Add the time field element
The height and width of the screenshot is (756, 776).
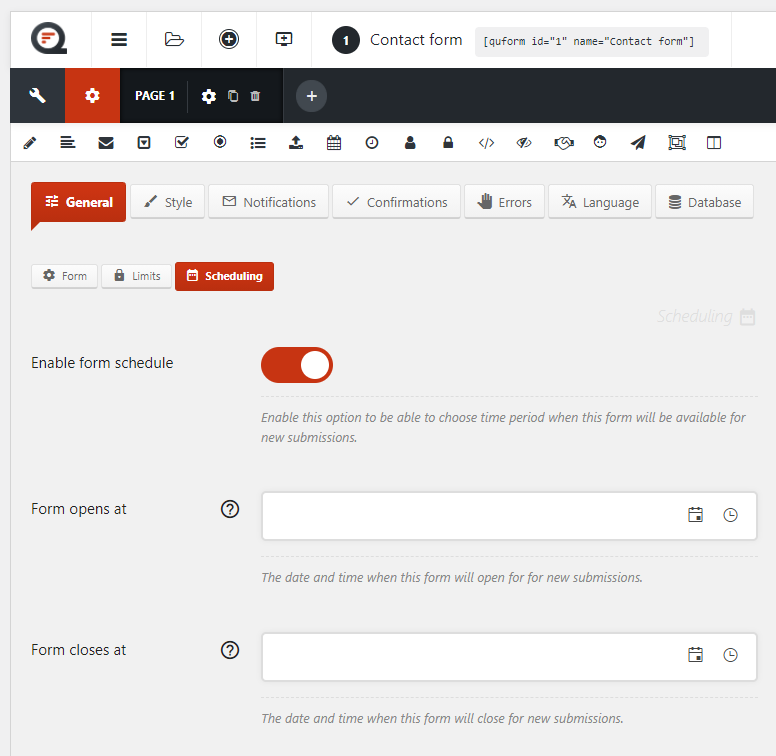(372, 143)
